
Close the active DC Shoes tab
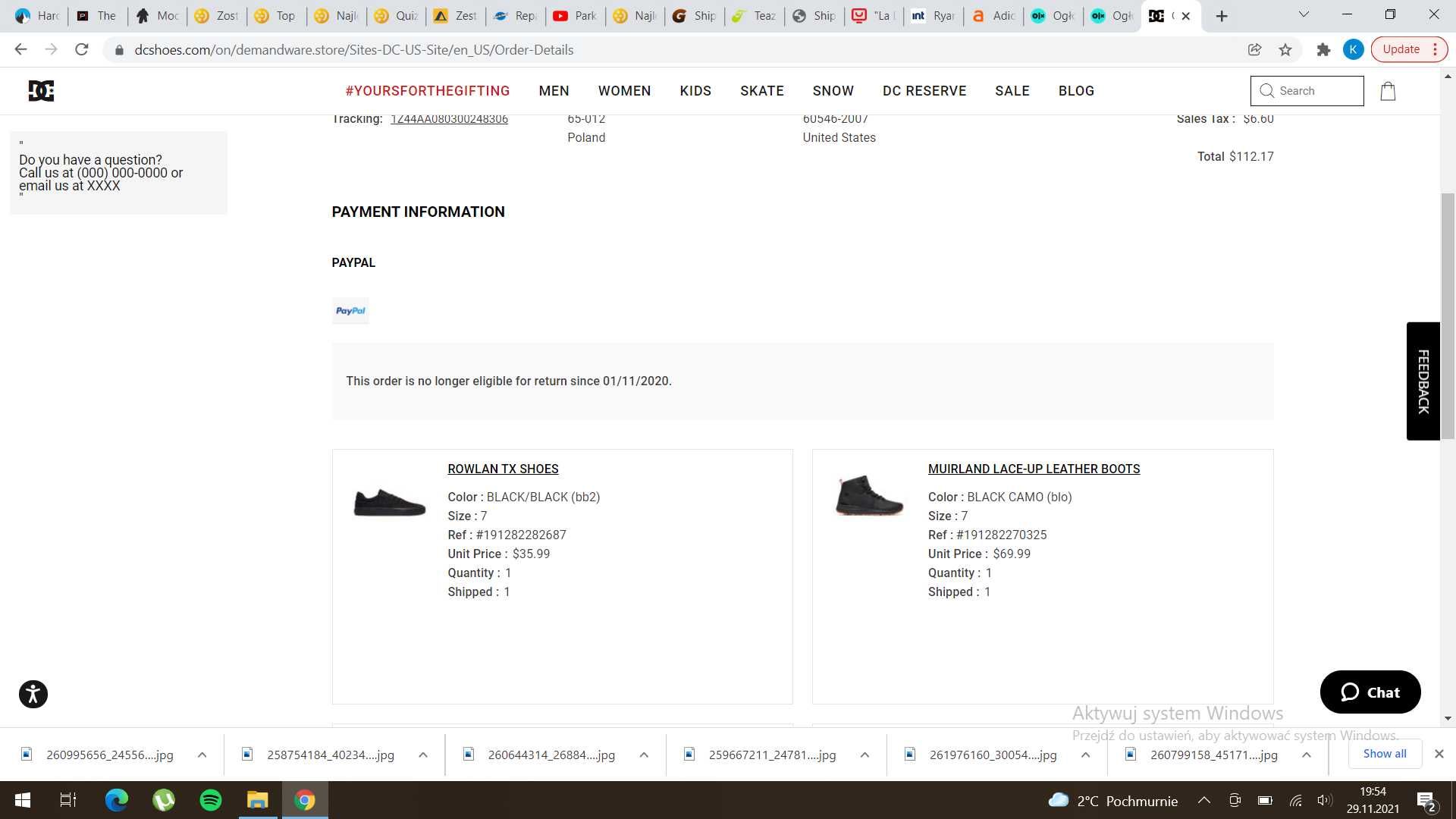click(x=1186, y=16)
